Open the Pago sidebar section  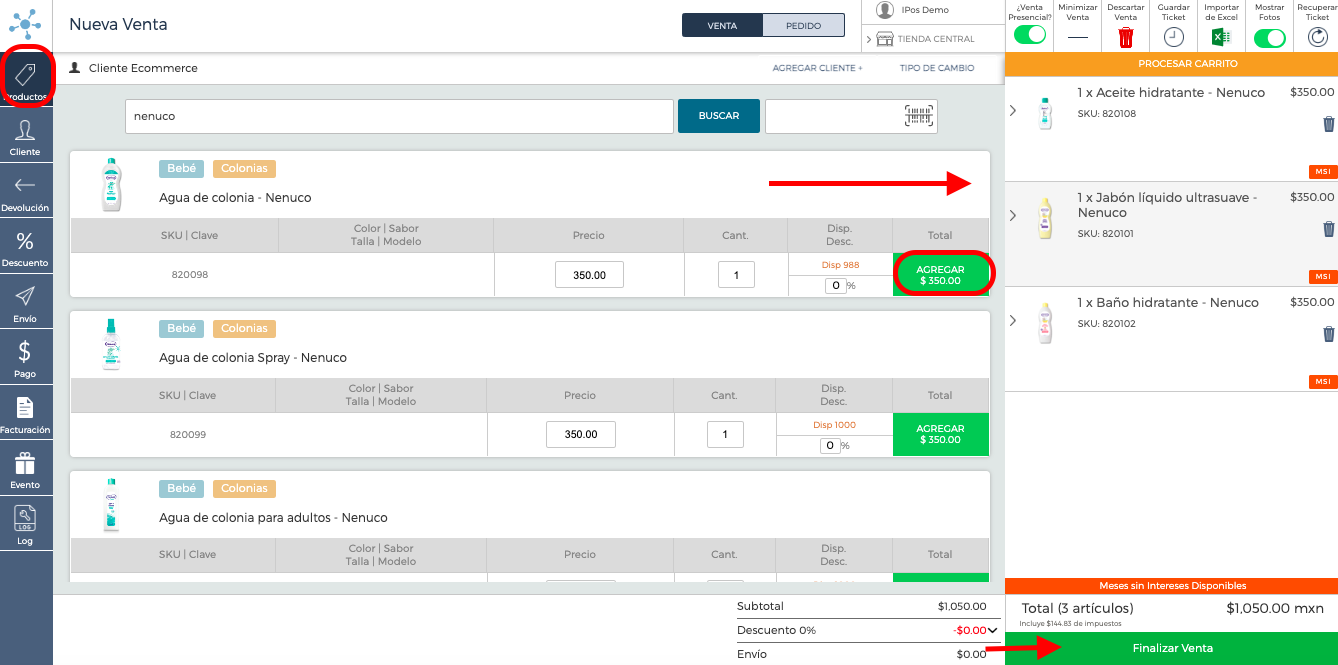[x=25, y=359]
